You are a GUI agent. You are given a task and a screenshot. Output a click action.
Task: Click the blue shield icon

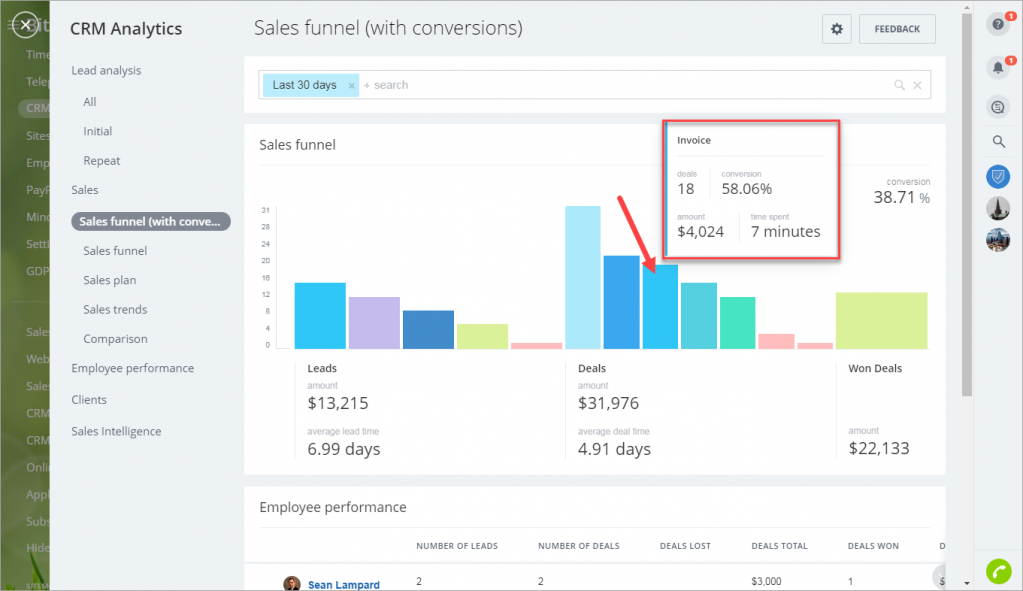click(x=997, y=177)
